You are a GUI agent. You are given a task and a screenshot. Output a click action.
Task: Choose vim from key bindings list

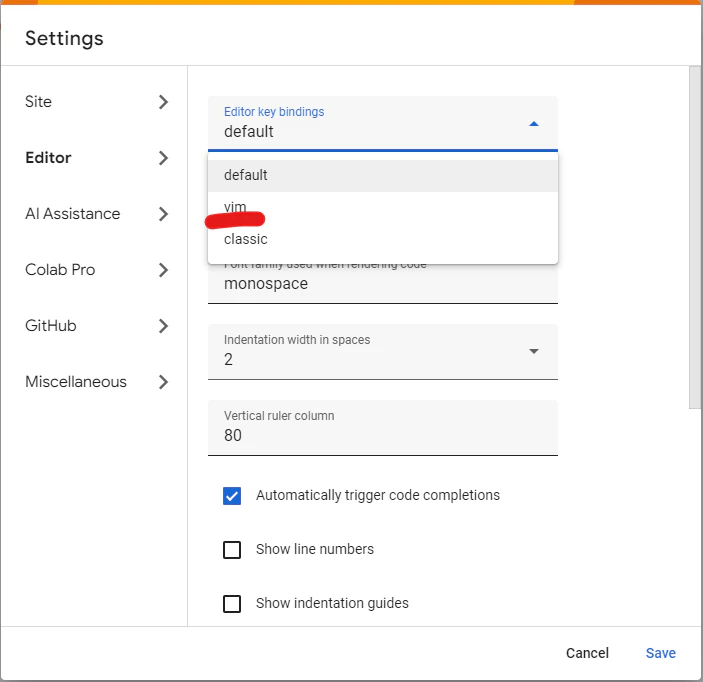point(236,207)
